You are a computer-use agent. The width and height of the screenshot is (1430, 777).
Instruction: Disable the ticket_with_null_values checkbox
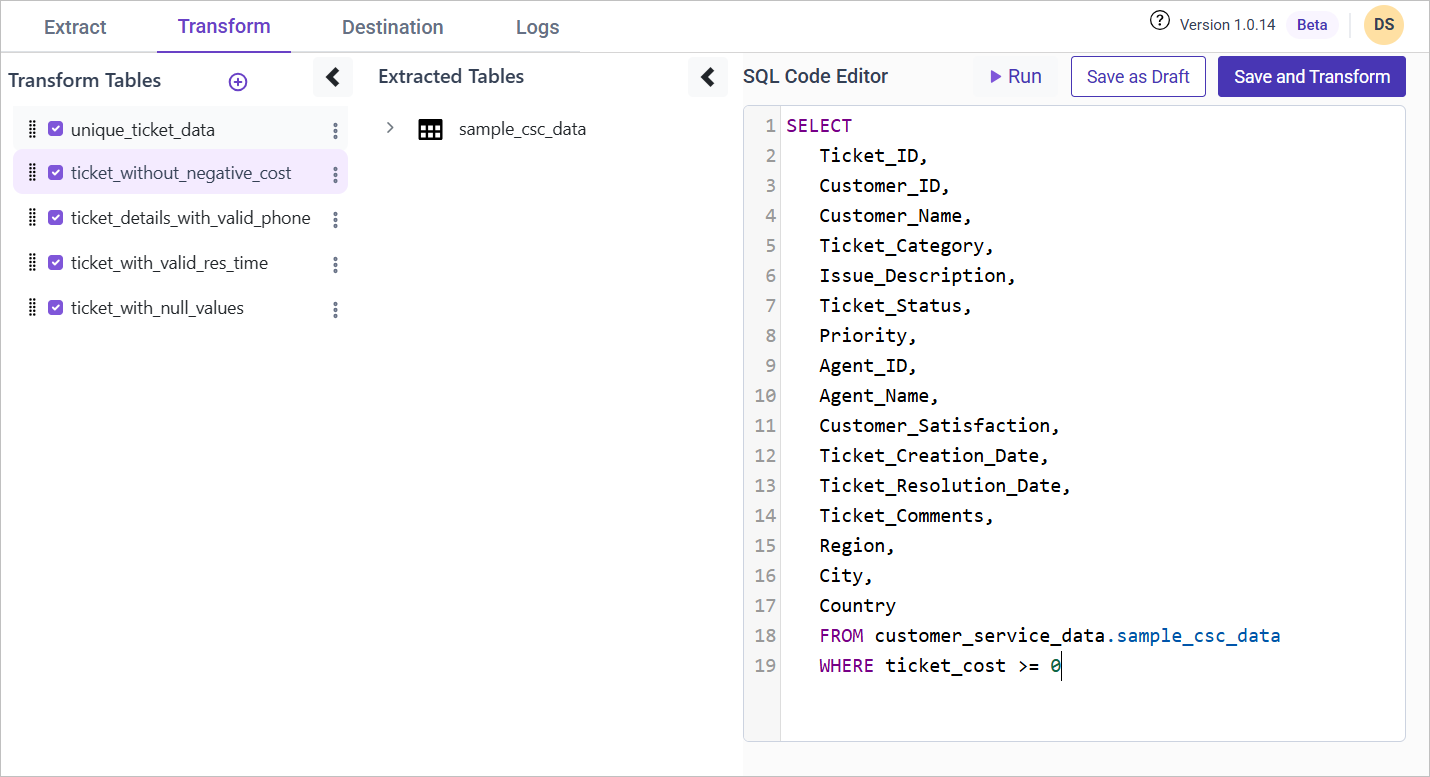[x=56, y=308]
